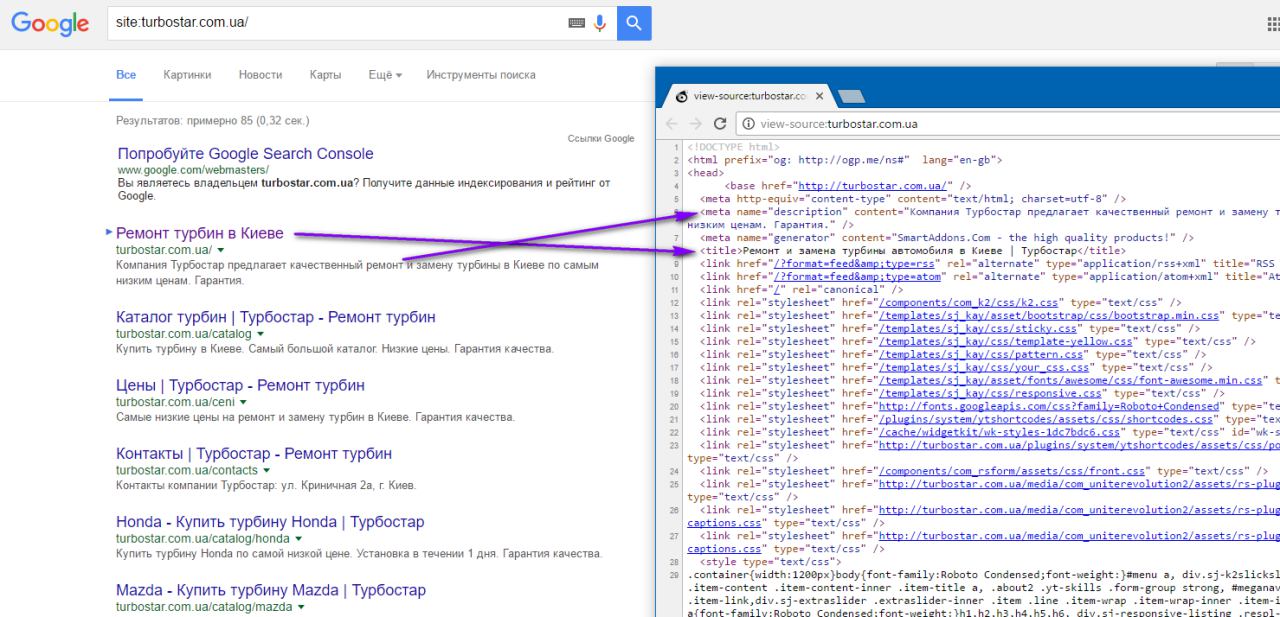Screen dimensions: 1280x617
Task: Click the forward arrow in view-source window
Action: [x=696, y=124]
